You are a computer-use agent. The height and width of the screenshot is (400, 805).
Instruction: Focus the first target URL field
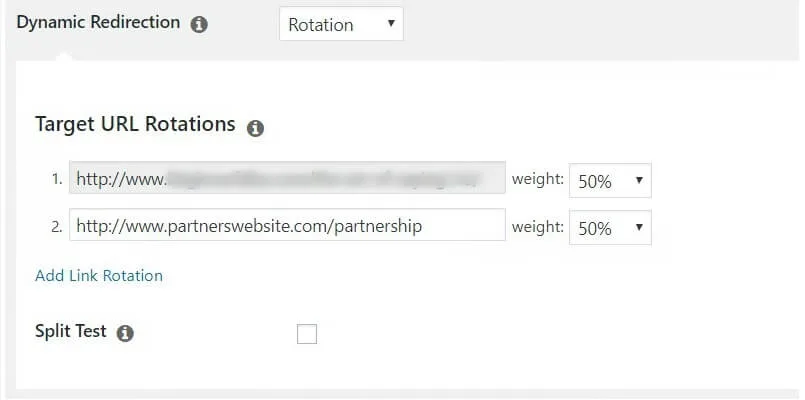pyautogui.click(x=287, y=181)
